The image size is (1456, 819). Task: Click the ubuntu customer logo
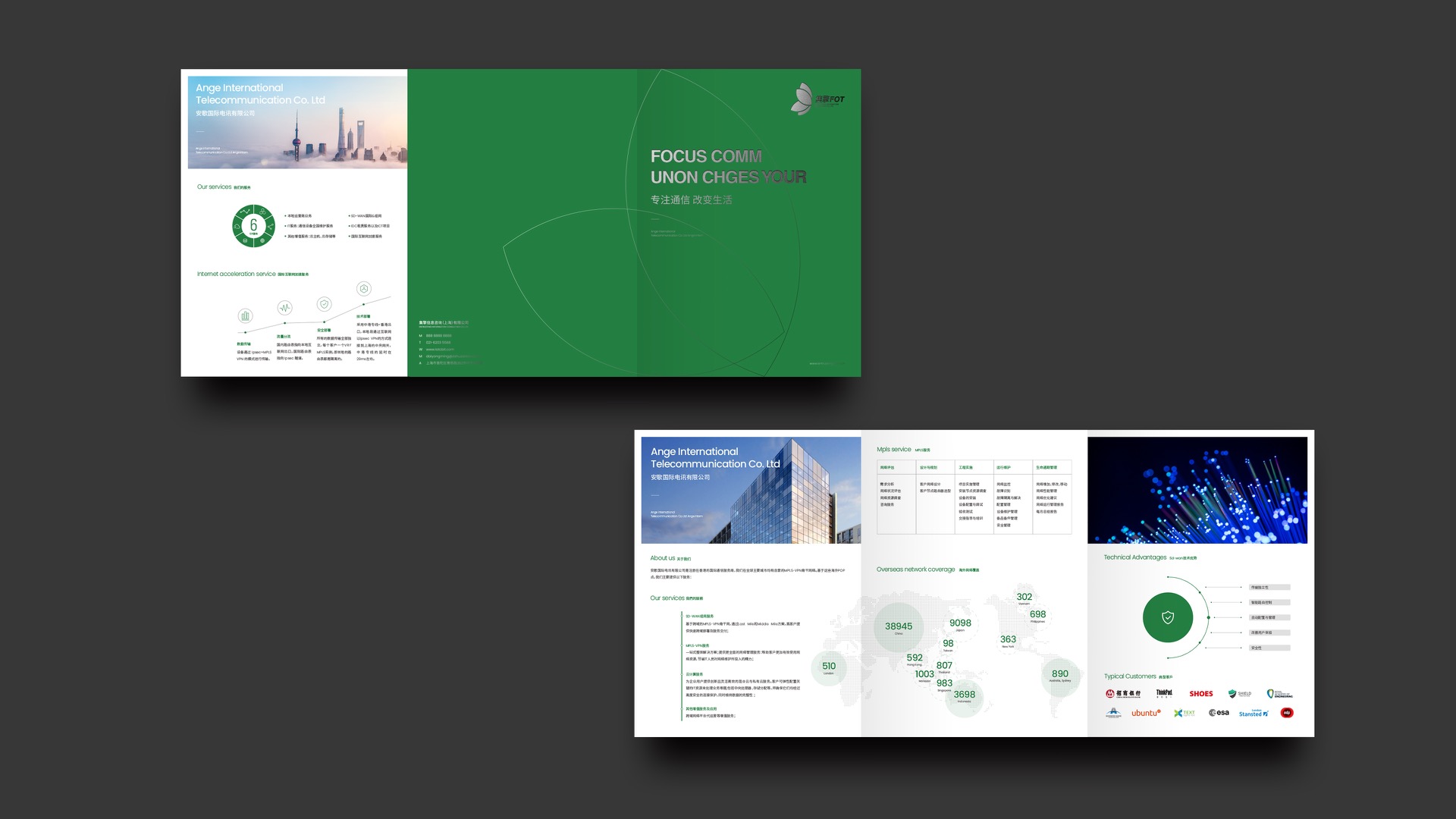pyautogui.click(x=1145, y=713)
